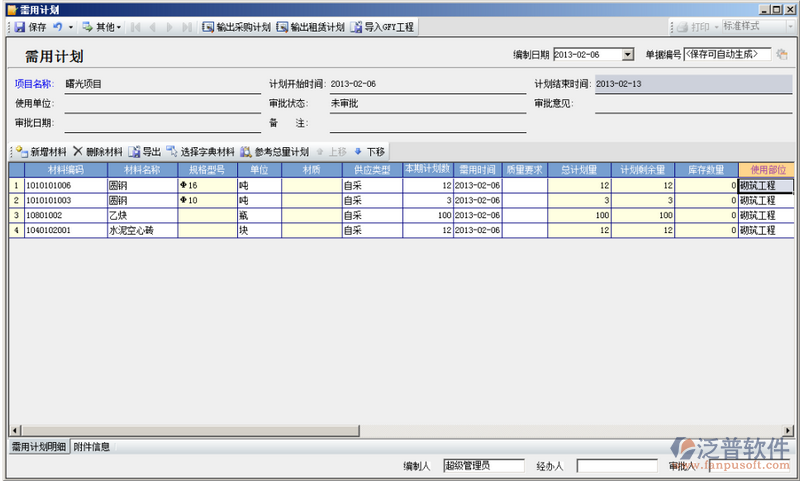Click the undo arrow icon
Screen dimensions: 800x481
click(57, 27)
